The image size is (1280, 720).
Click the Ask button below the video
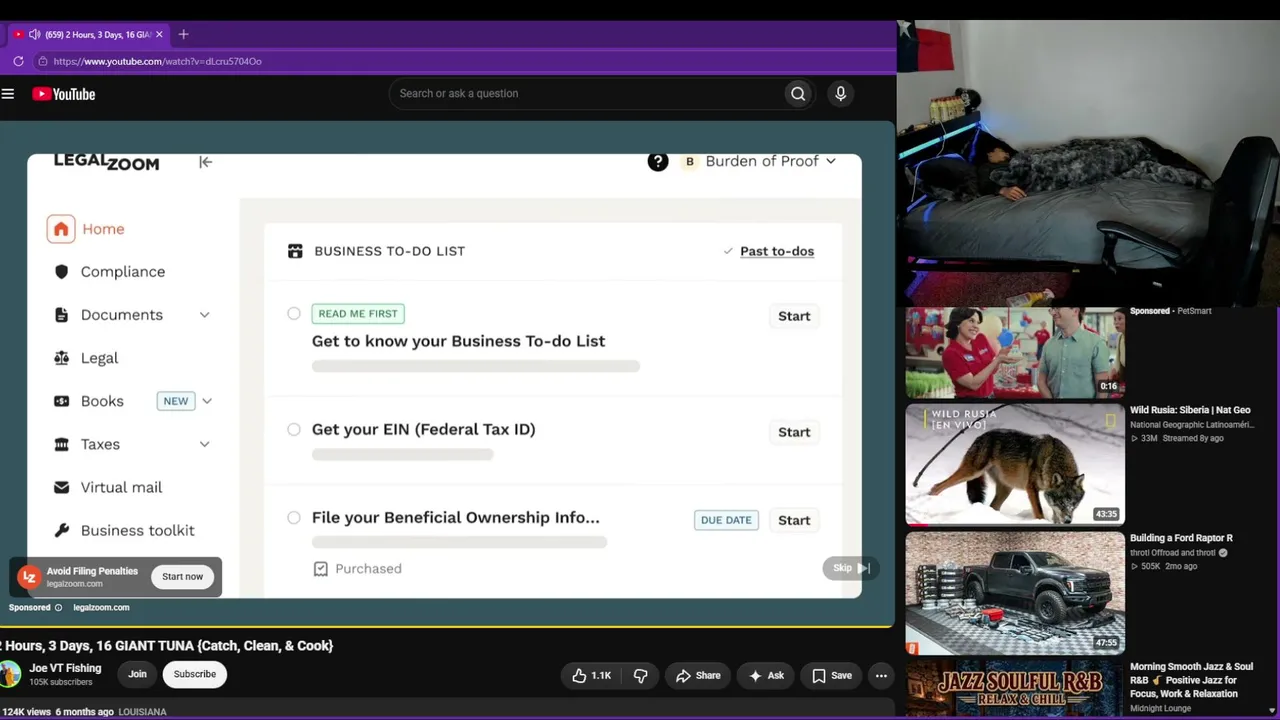(766, 676)
